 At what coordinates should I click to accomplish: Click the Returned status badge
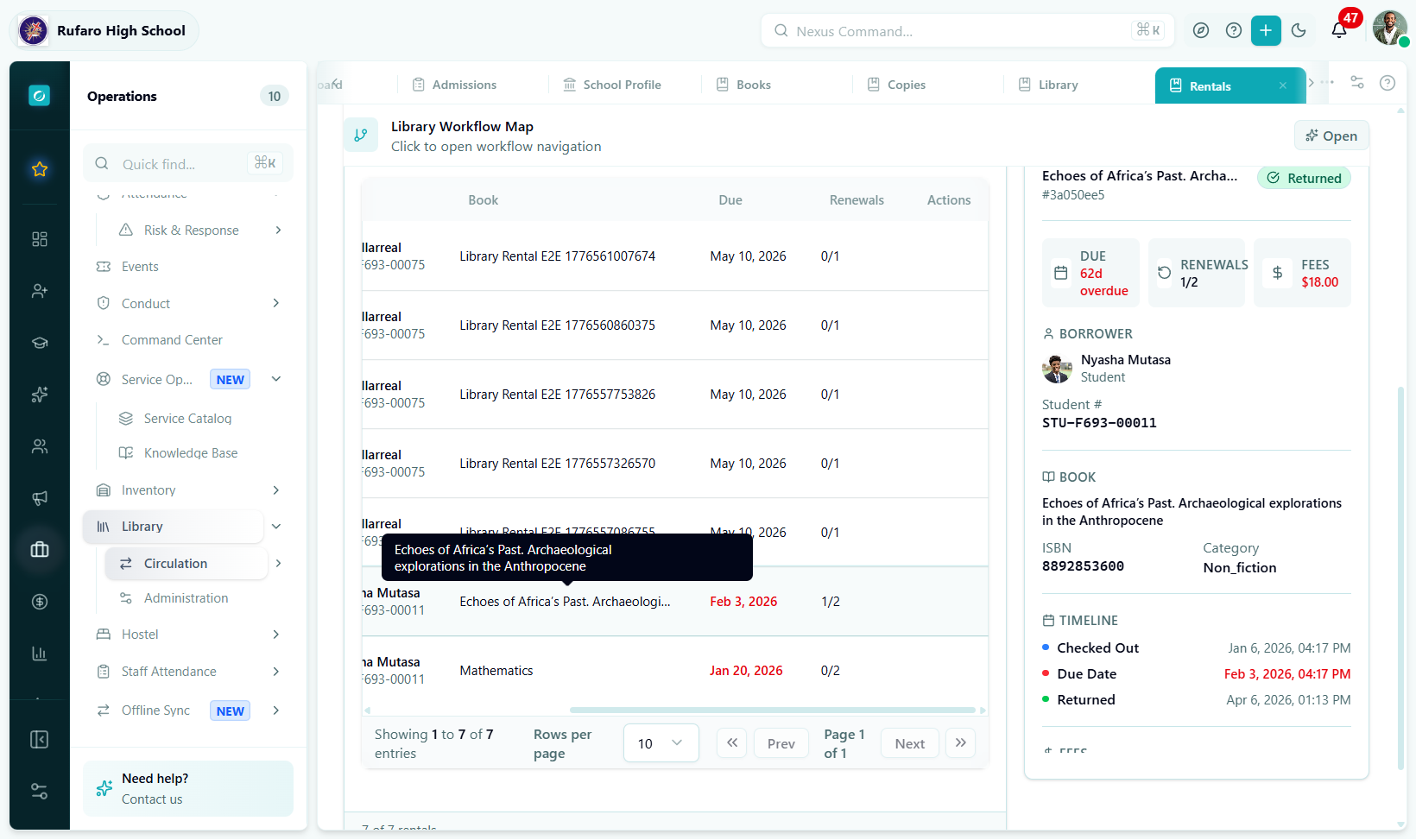1304,178
